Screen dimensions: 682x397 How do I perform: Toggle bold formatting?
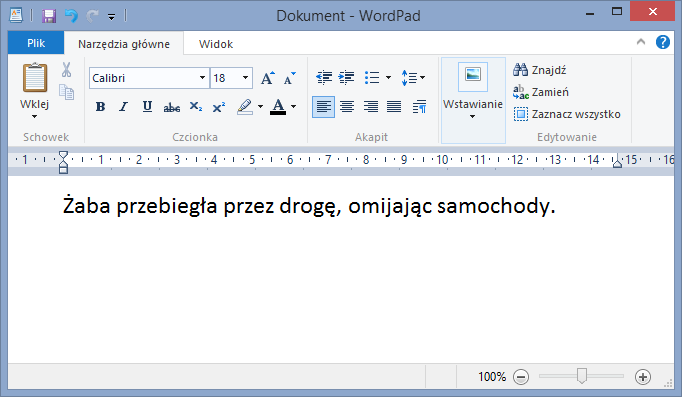click(x=100, y=107)
